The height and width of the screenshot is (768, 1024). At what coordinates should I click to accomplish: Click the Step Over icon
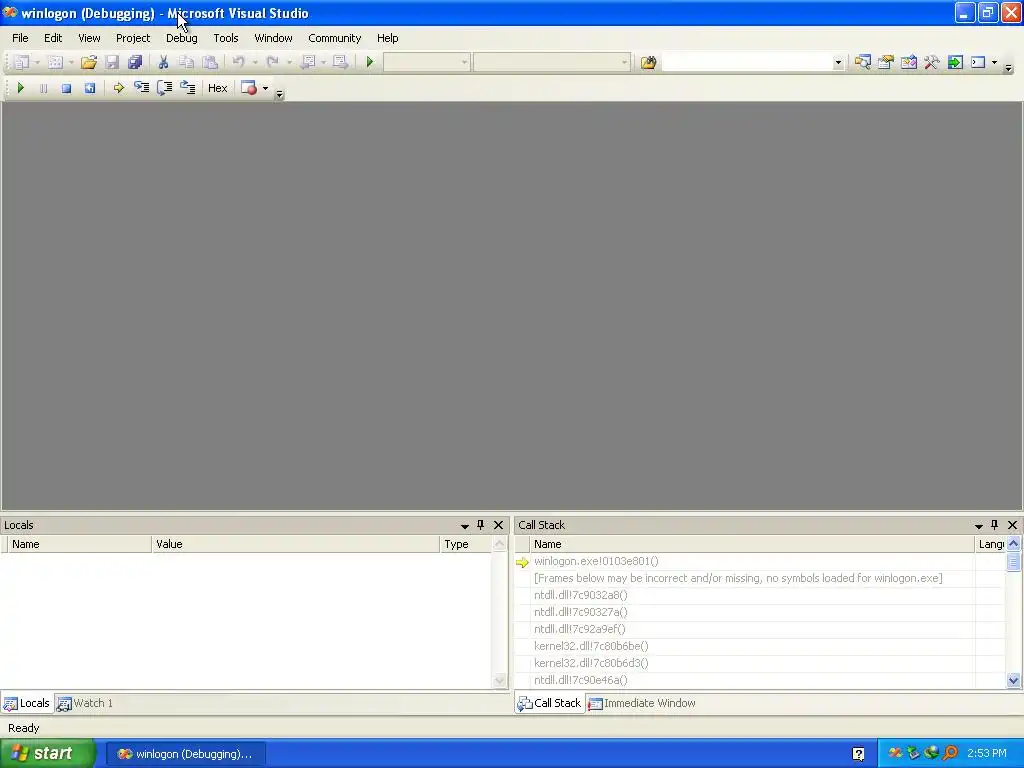click(165, 88)
